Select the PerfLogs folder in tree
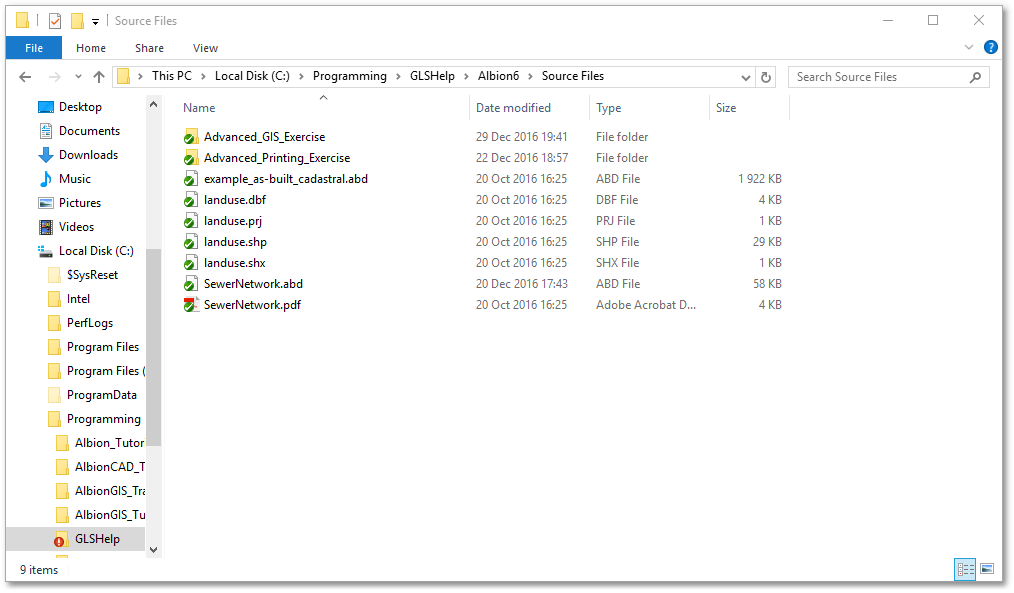1014x593 pixels. (x=89, y=323)
